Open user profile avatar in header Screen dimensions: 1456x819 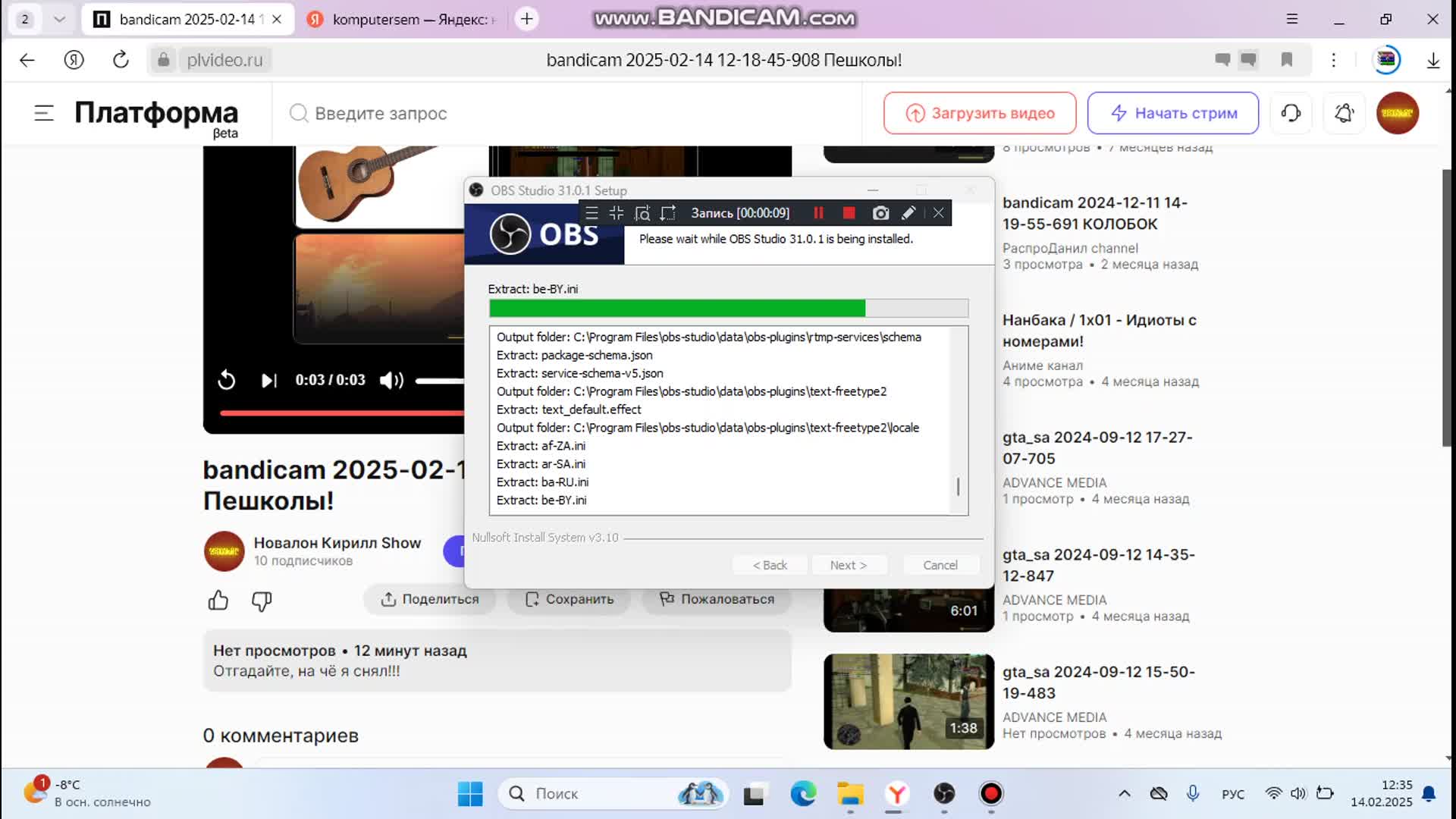coord(1397,113)
